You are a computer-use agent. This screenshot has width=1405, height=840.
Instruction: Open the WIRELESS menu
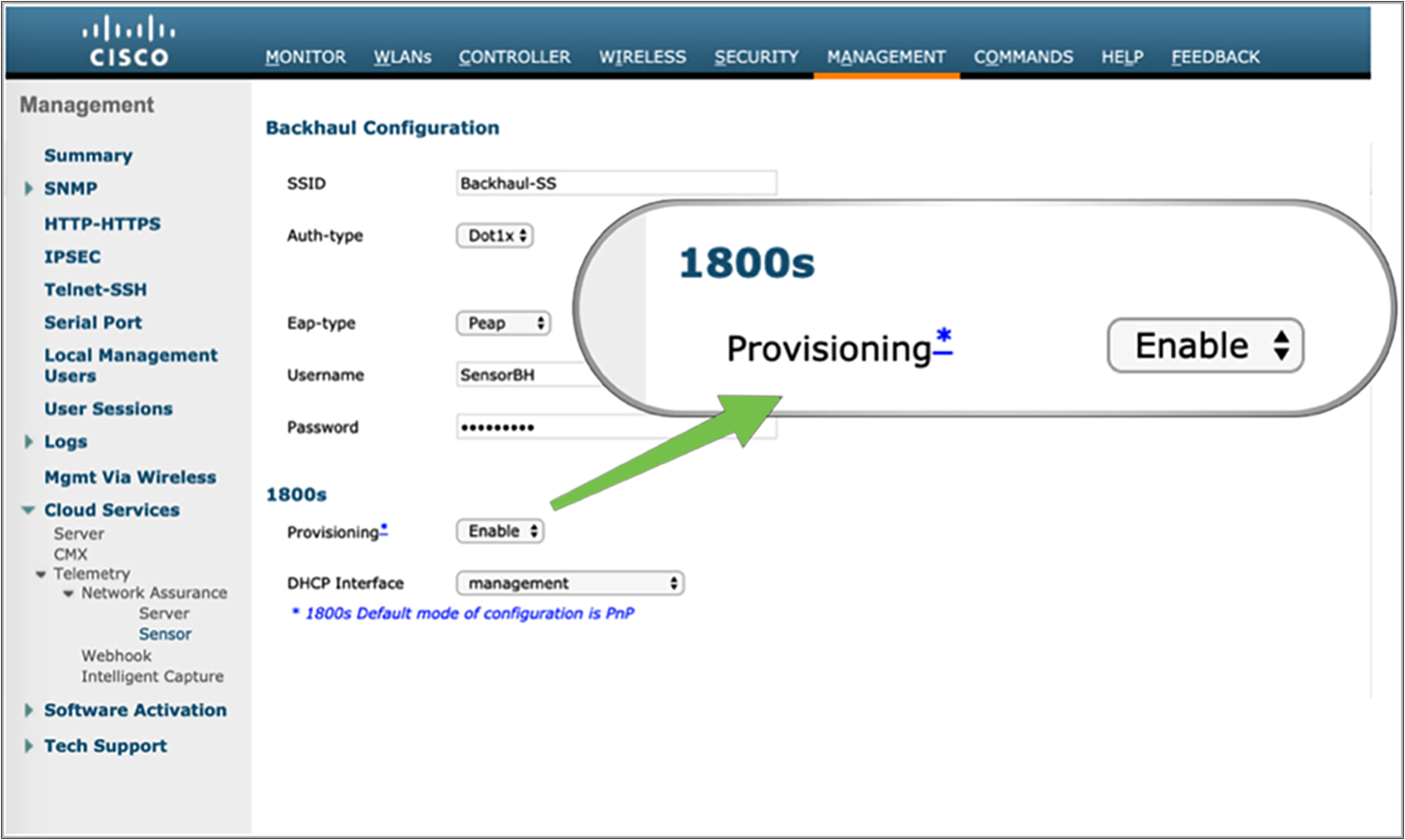pos(643,57)
